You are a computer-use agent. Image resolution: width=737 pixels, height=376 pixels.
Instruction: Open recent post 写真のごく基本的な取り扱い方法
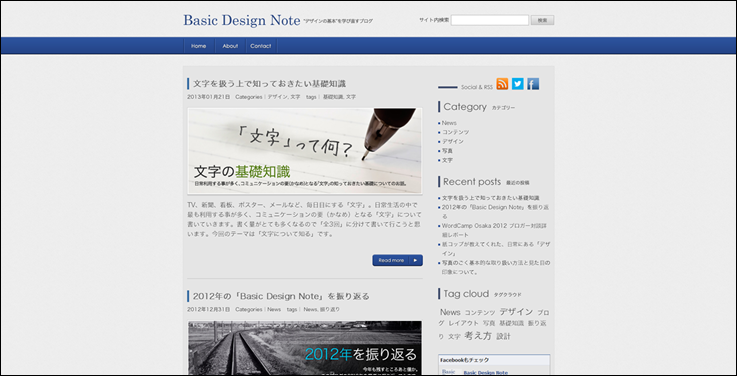[496, 267]
